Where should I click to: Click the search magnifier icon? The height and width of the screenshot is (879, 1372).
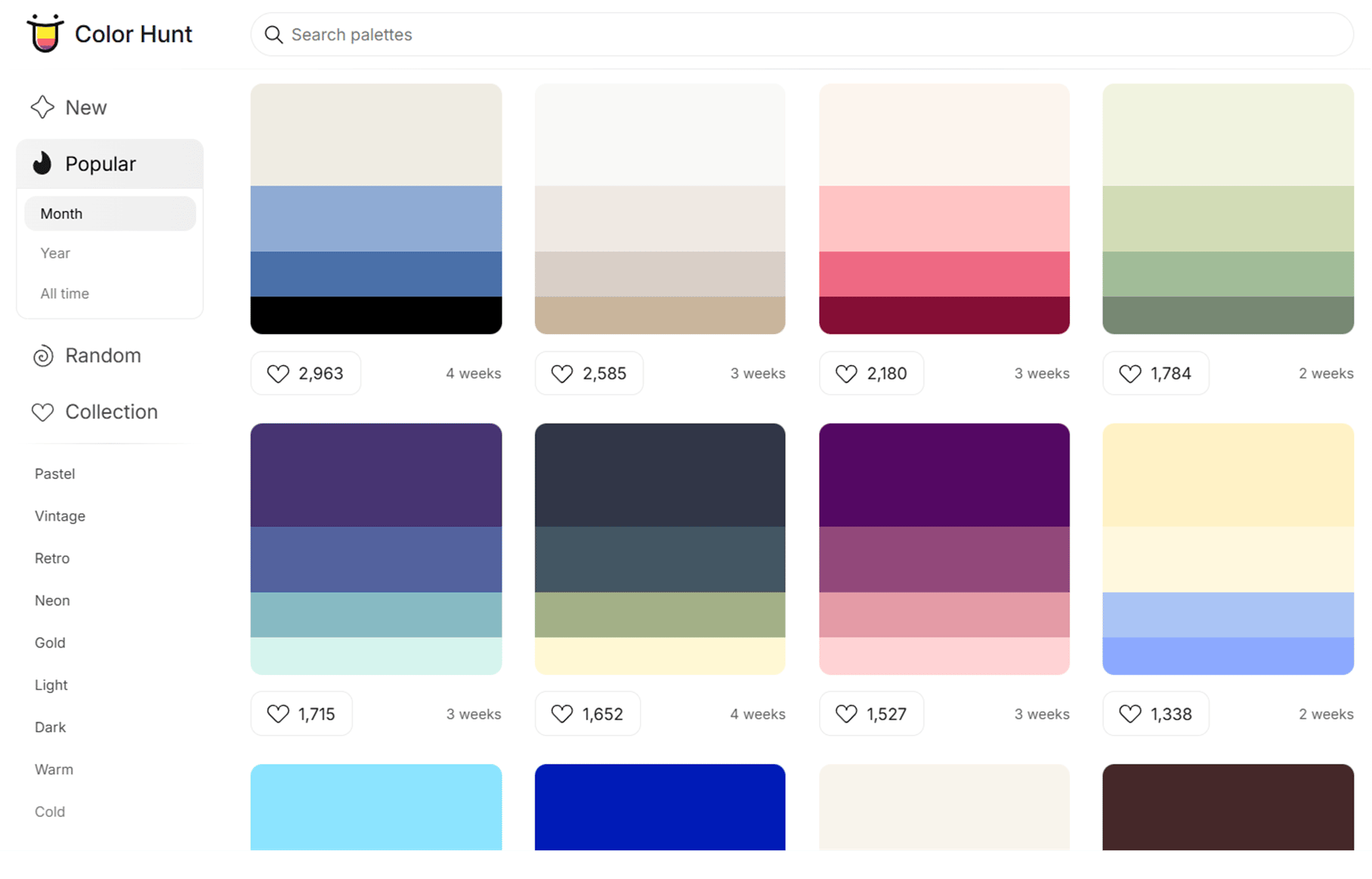pyautogui.click(x=273, y=35)
